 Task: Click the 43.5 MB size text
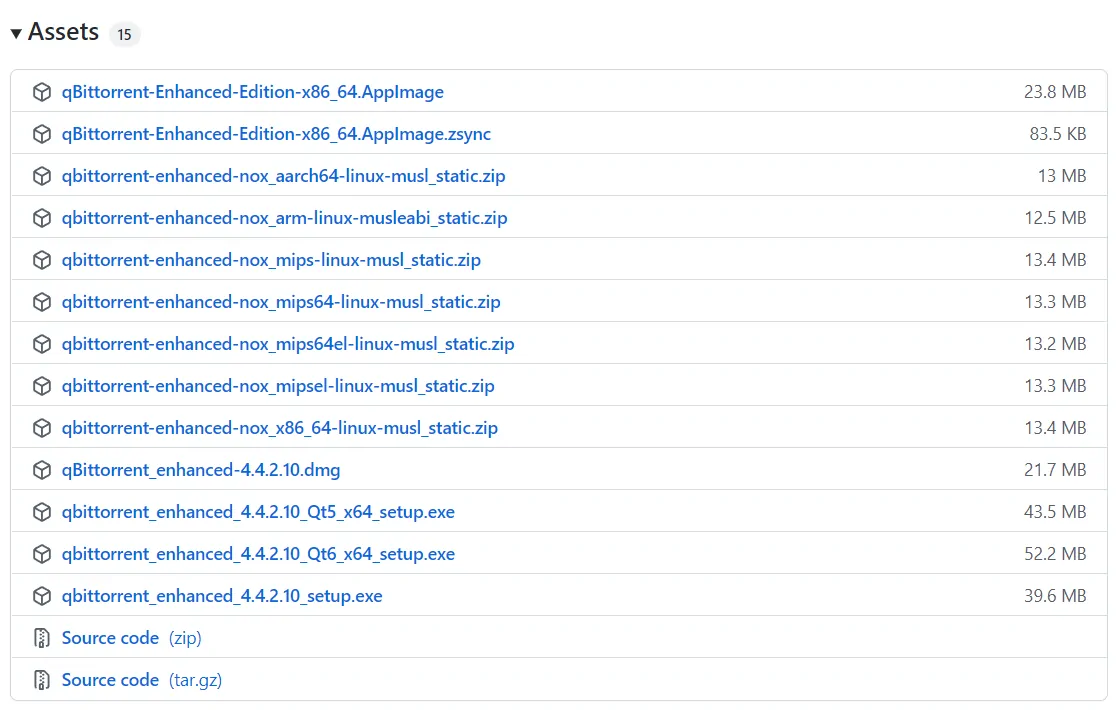(x=1055, y=512)
